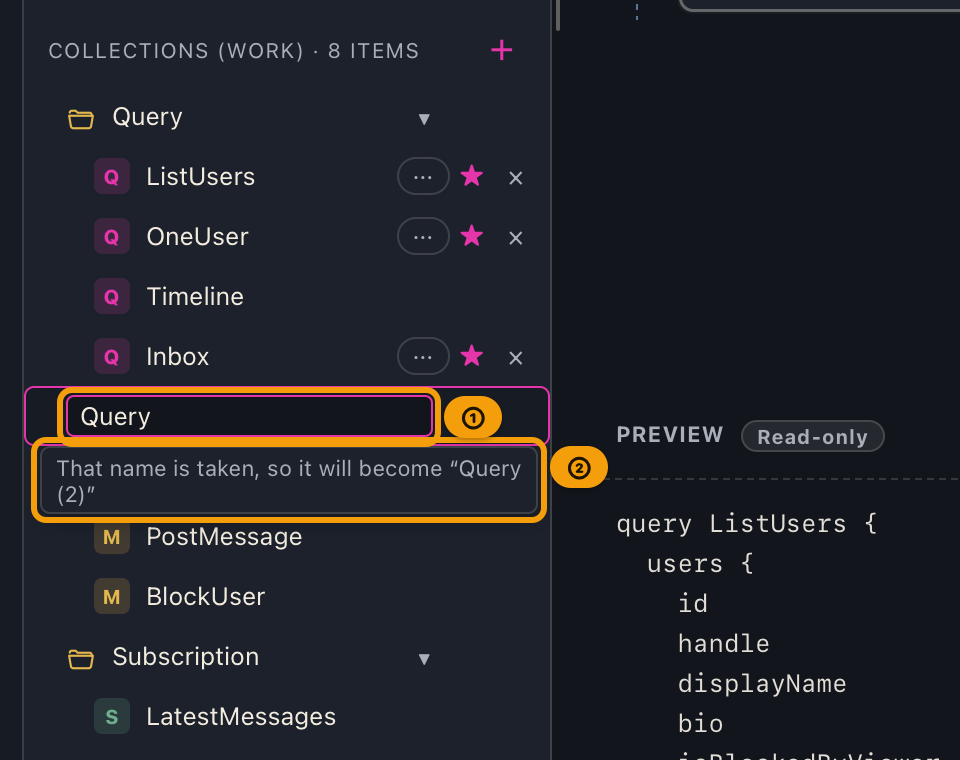Image resolution: width=960 pixels, height=760 pixels.
Task: Toggle favorite star on Inbox
Action: pos(471,356)
